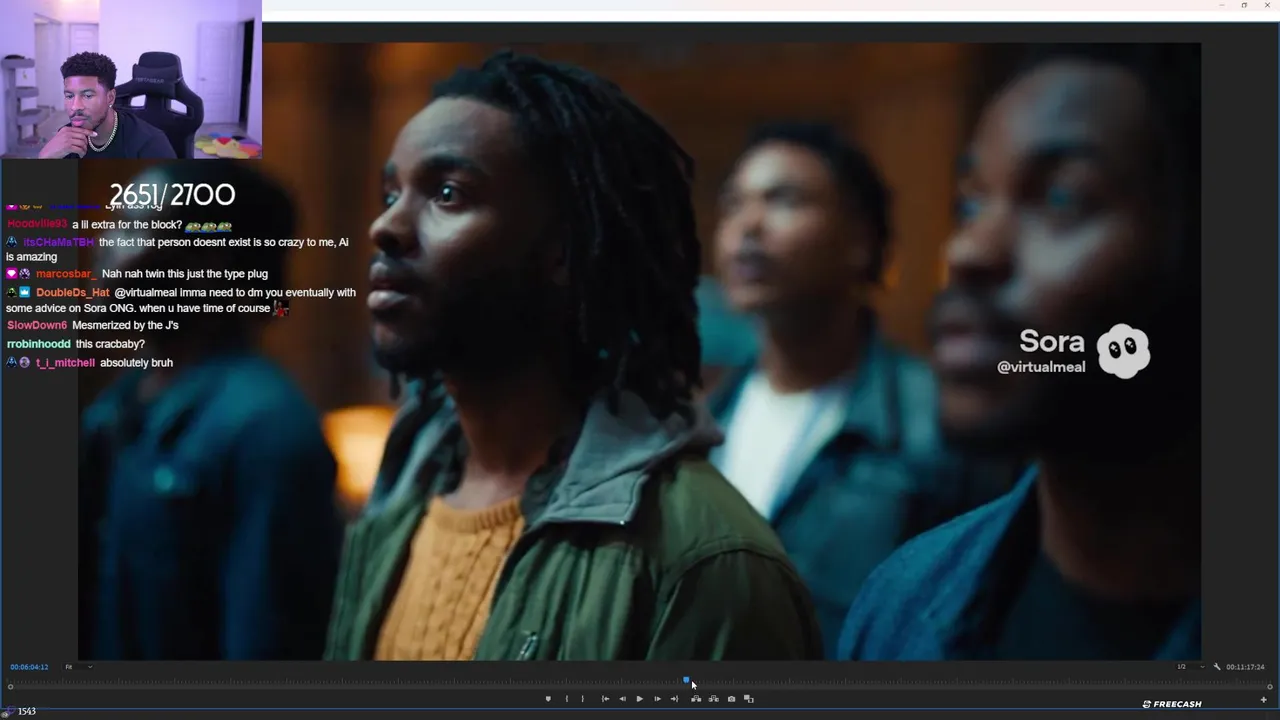Click the webcam overlay thumbnail
The height and width of the screenshot is (720, 1280).
pos(131,79)
